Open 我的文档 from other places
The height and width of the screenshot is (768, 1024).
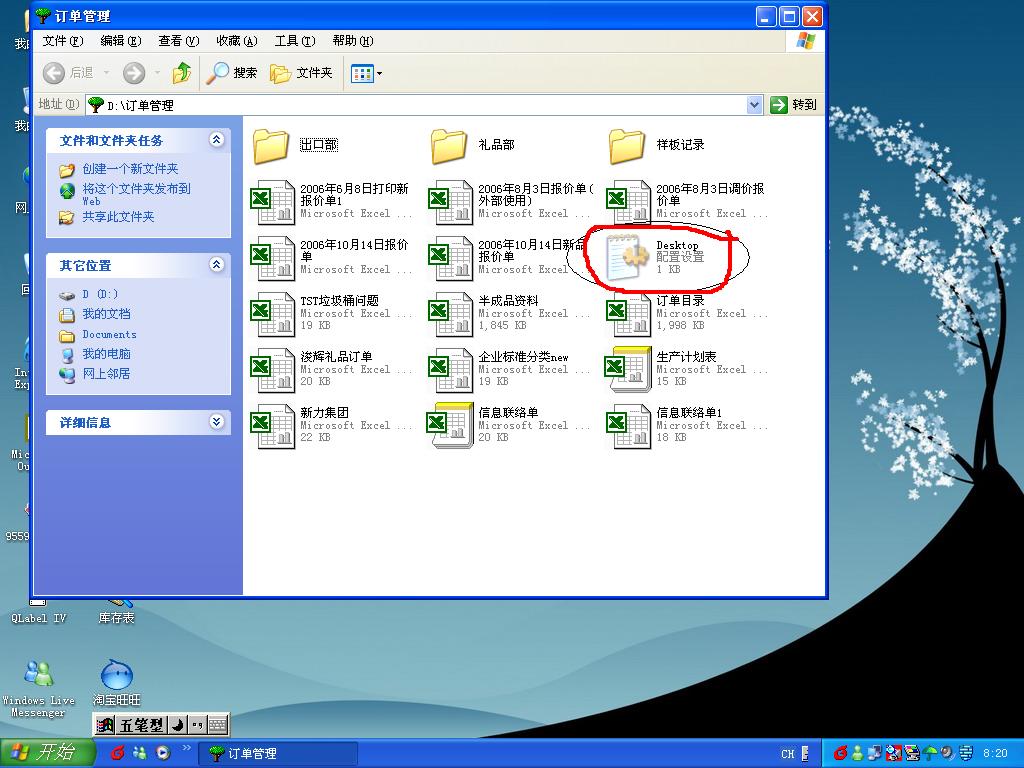pyautogui.click(x=106, y=314)
